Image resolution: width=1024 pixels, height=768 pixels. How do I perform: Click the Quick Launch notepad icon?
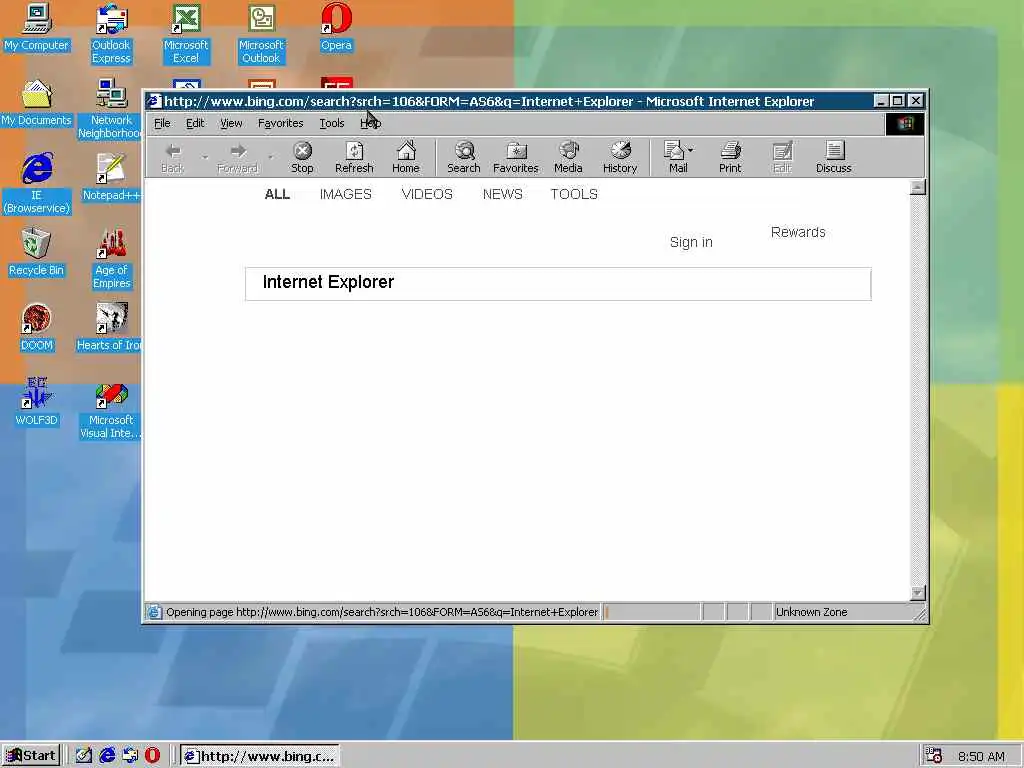(84, 756)
